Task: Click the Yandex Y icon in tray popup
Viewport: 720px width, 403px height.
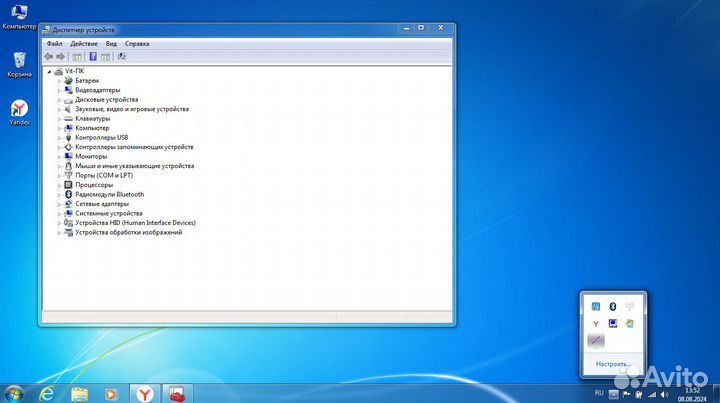Action: click(x=596, y=324)
